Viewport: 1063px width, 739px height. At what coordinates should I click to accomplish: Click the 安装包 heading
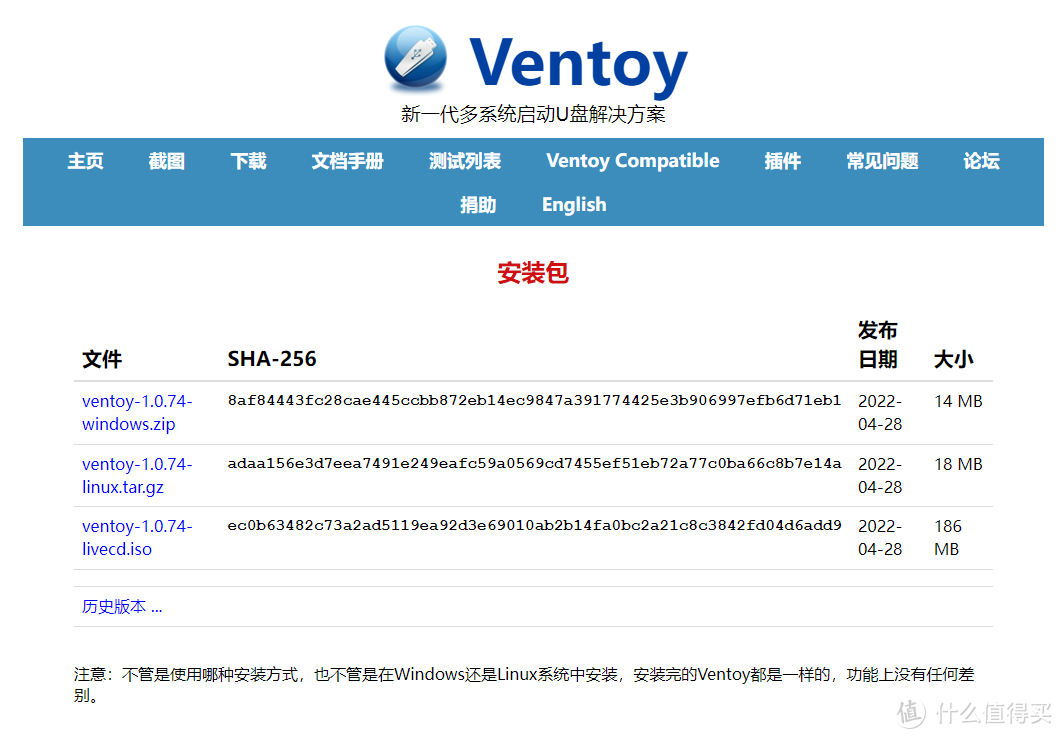pos(531,272)
